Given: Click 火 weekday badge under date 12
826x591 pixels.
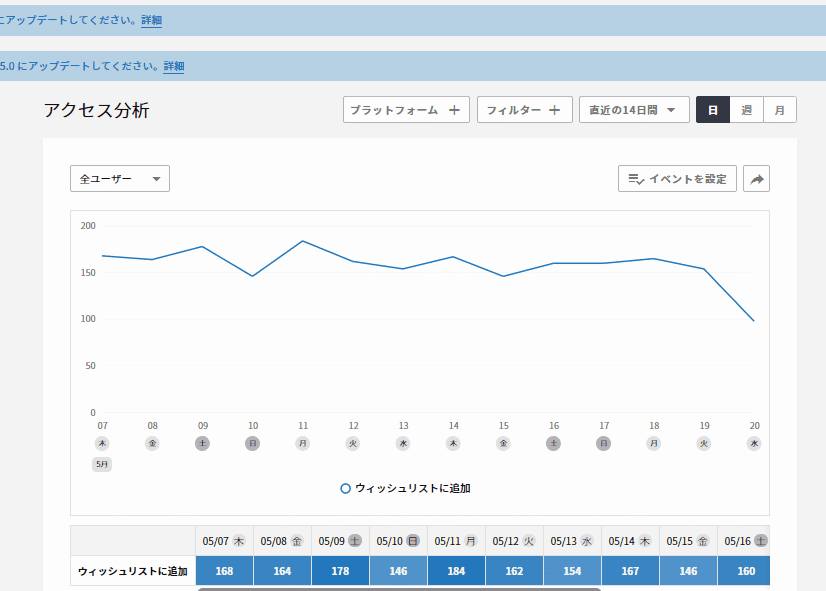Looking at the screenshot, I should coord(353,444).
